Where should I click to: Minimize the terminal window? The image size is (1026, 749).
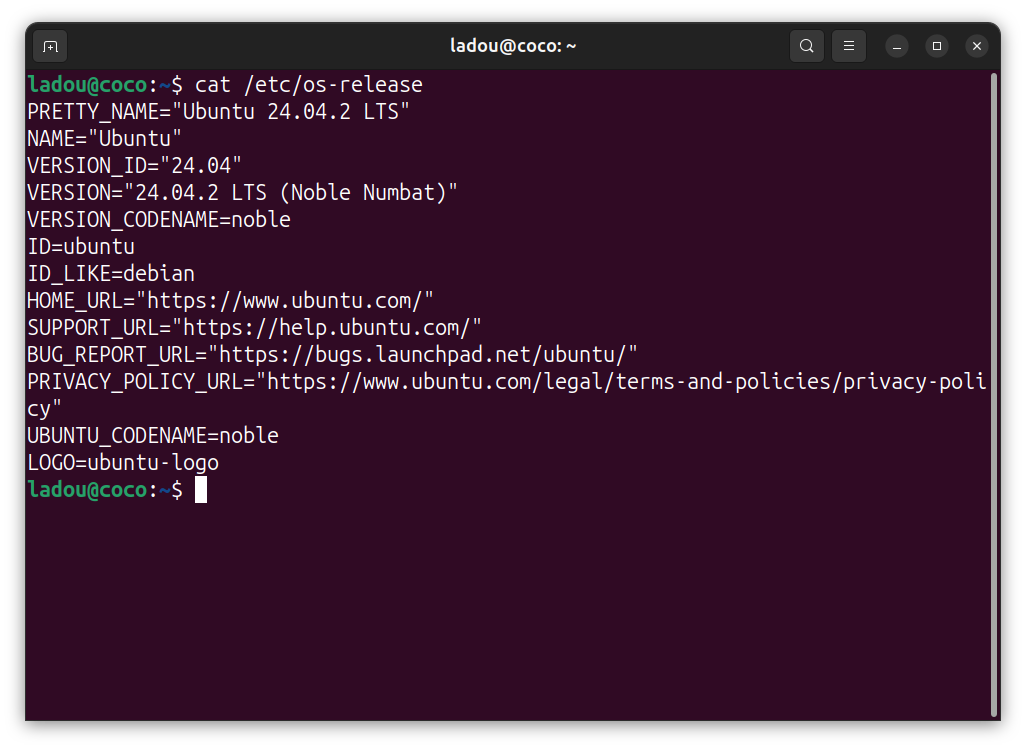pos(897,46)
